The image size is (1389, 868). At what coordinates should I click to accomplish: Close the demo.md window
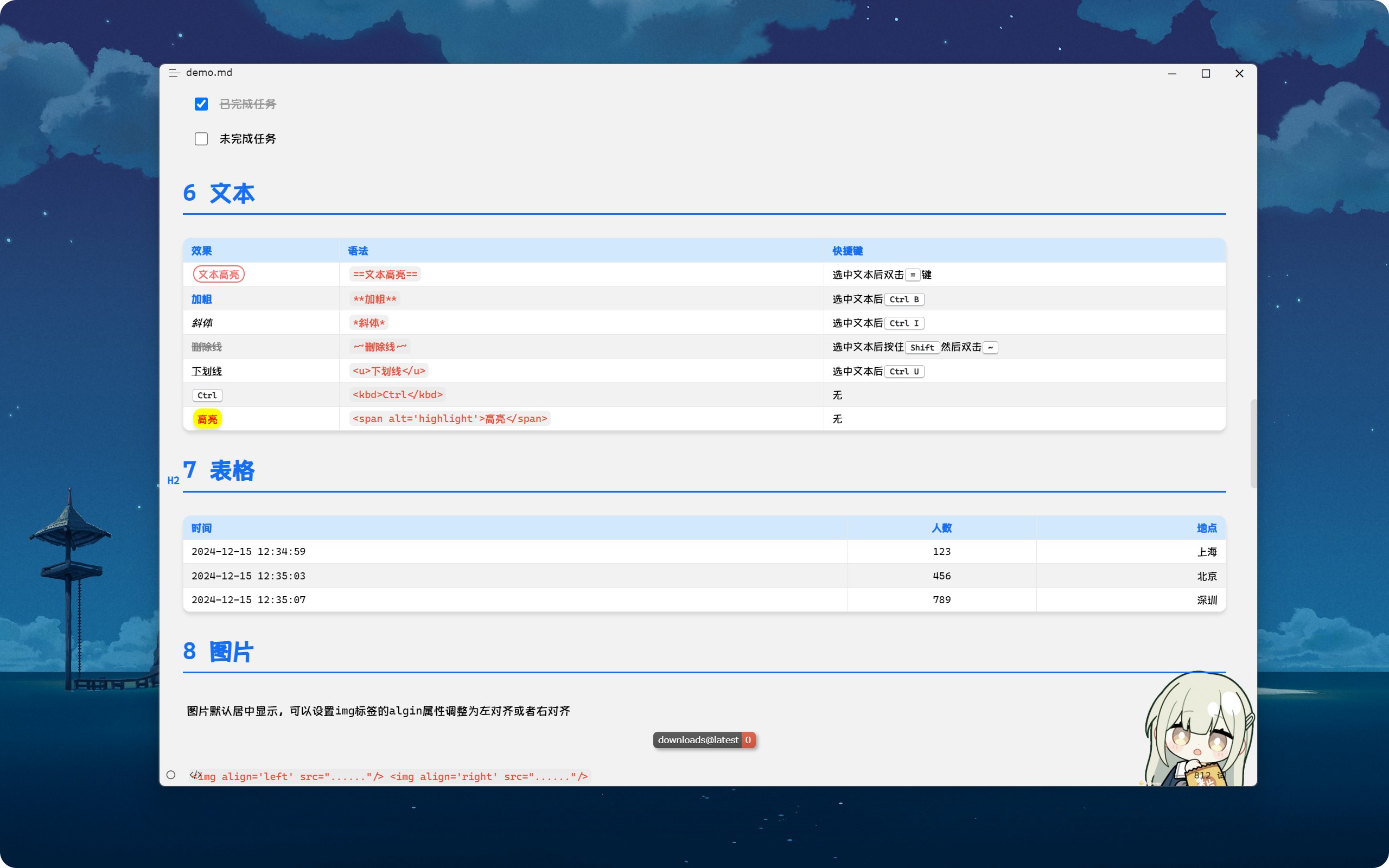(1239, 73)
